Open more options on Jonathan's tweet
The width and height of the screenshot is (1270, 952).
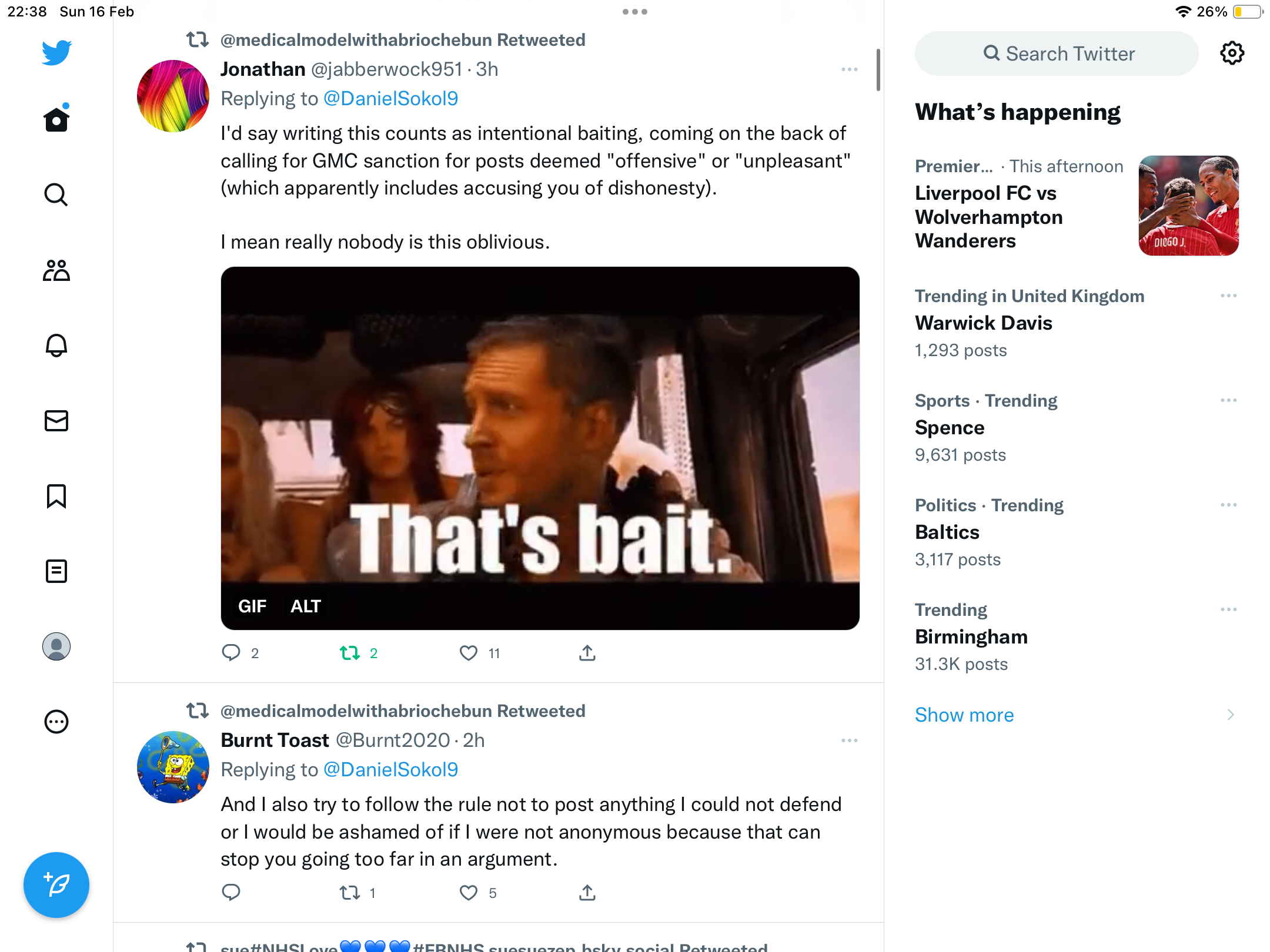[x=850, y=69]
